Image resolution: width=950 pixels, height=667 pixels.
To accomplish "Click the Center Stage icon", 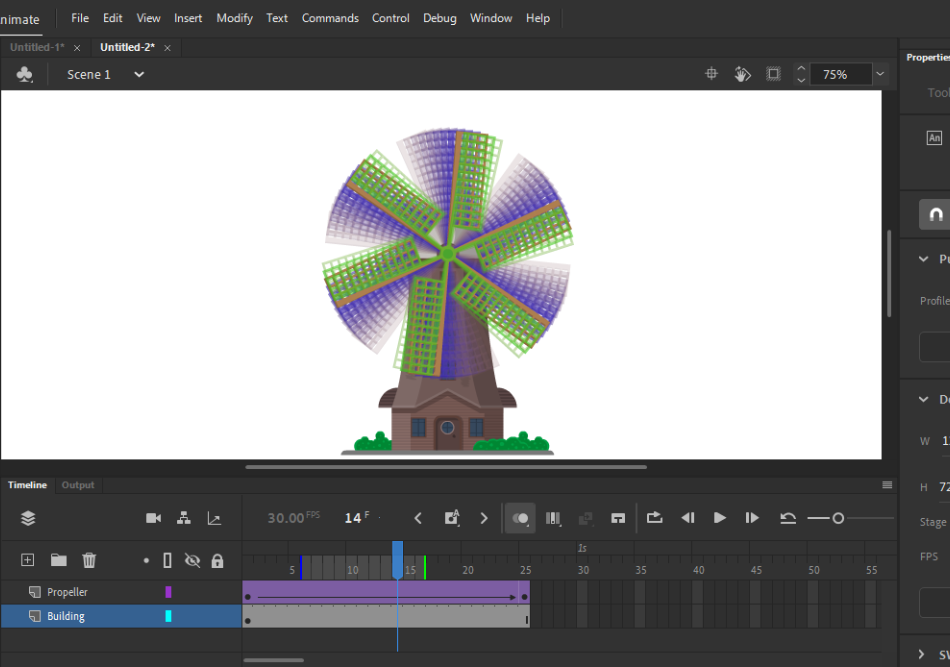I will (x=711, y=74).
